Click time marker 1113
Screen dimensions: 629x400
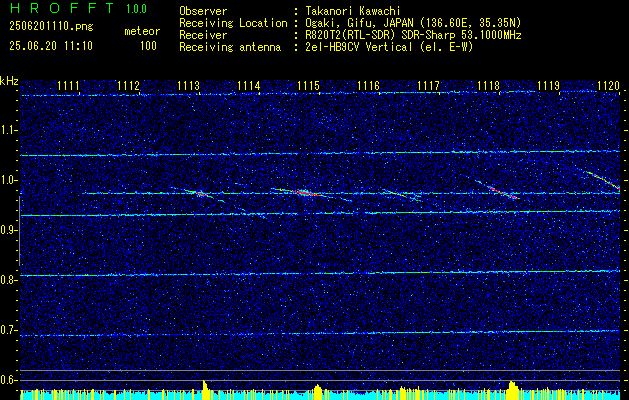pos(188,86)
